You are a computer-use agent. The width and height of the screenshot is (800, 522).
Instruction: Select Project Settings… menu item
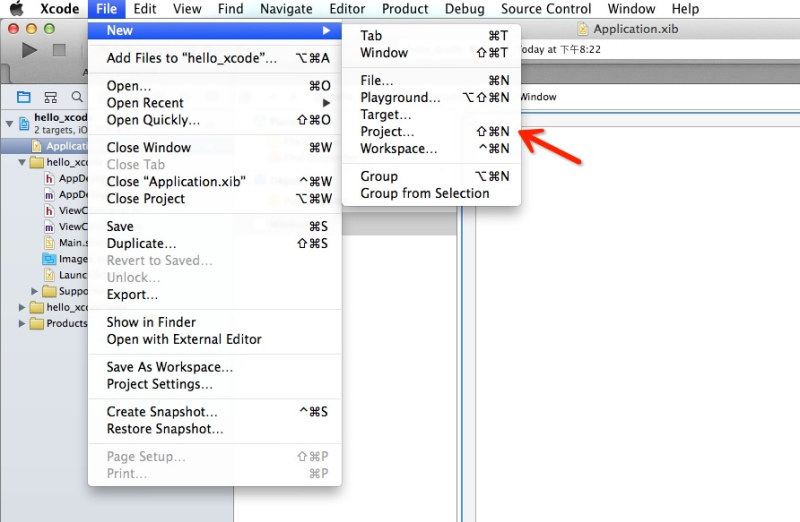(x=215, y=384)
